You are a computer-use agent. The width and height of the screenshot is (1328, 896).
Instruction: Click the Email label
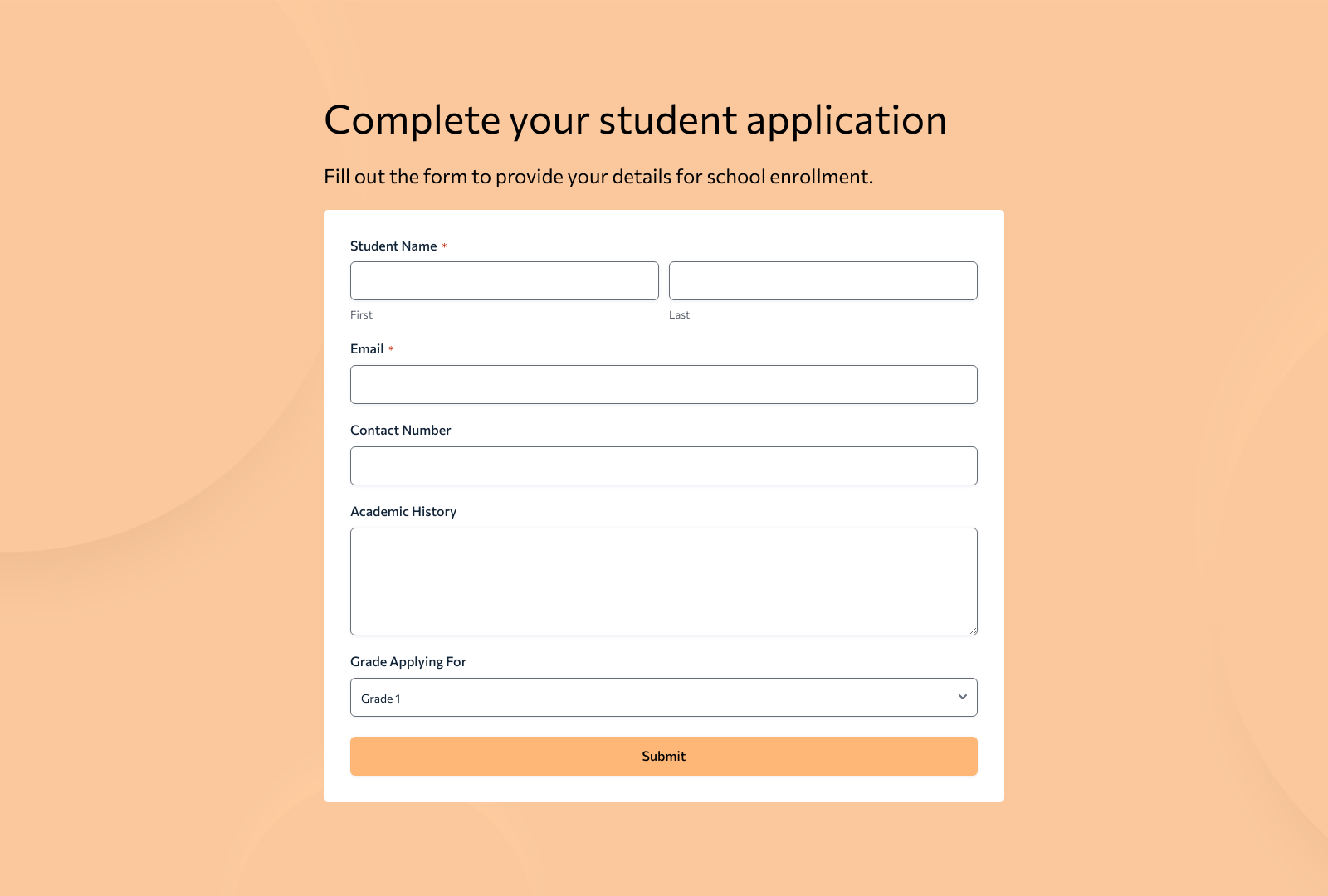click(367, 348)
